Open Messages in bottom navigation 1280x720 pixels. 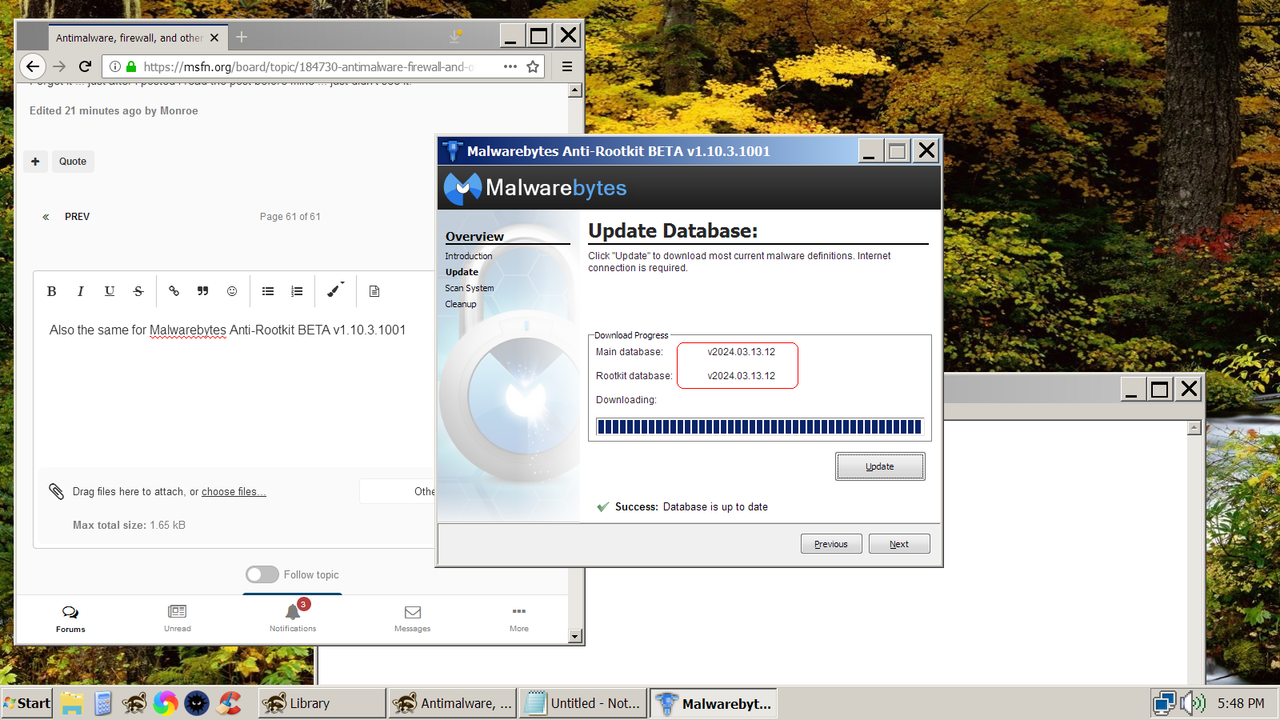[x=412, y=618]
